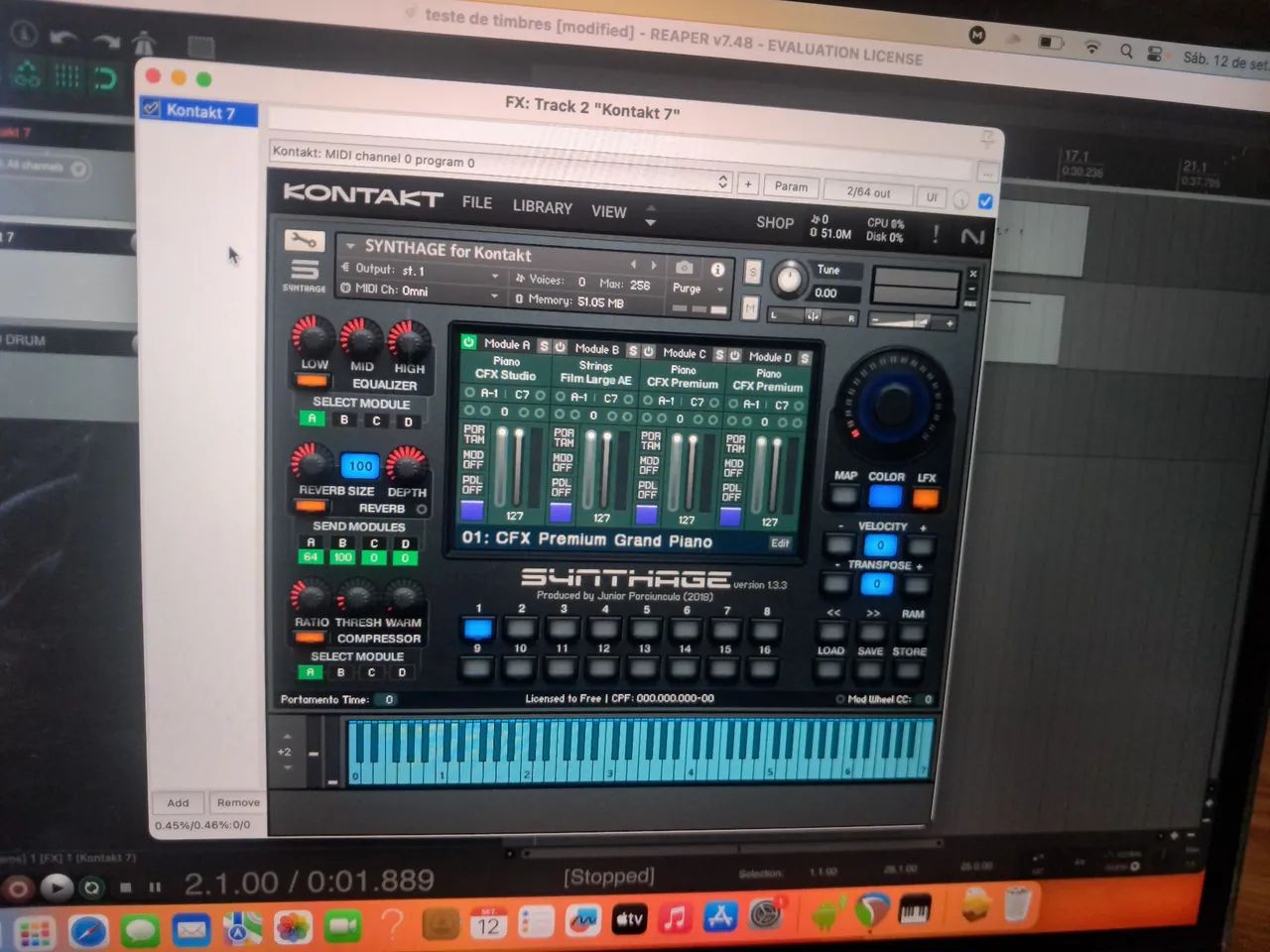
Task: Click the LOAD preset button
Action: click(830, 670)
